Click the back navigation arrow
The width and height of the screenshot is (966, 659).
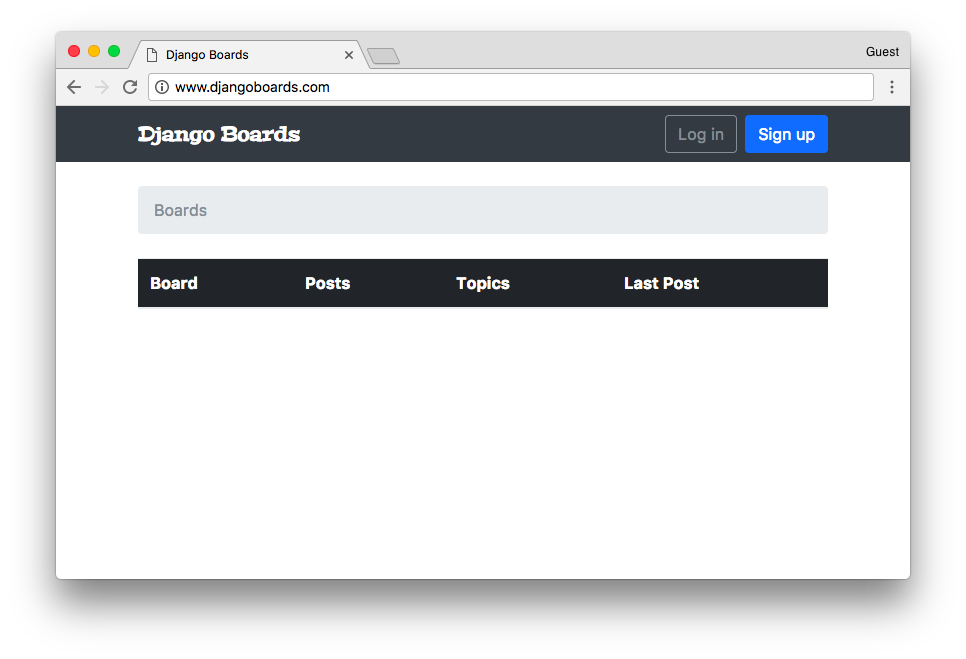point(73,87)
